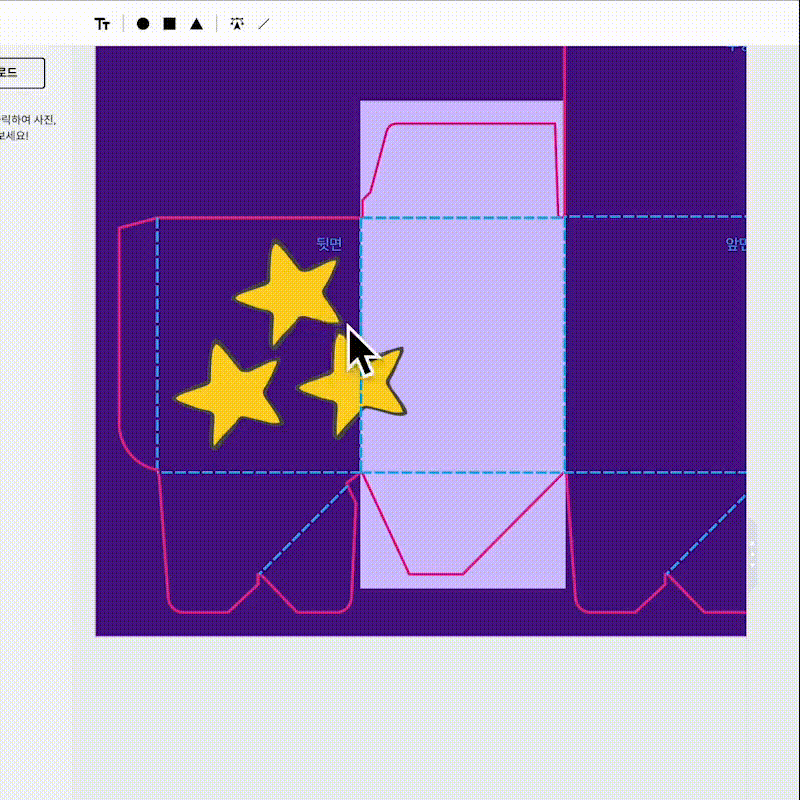
Task: Select the line drawing tool
Action: (x=264, y=24)
